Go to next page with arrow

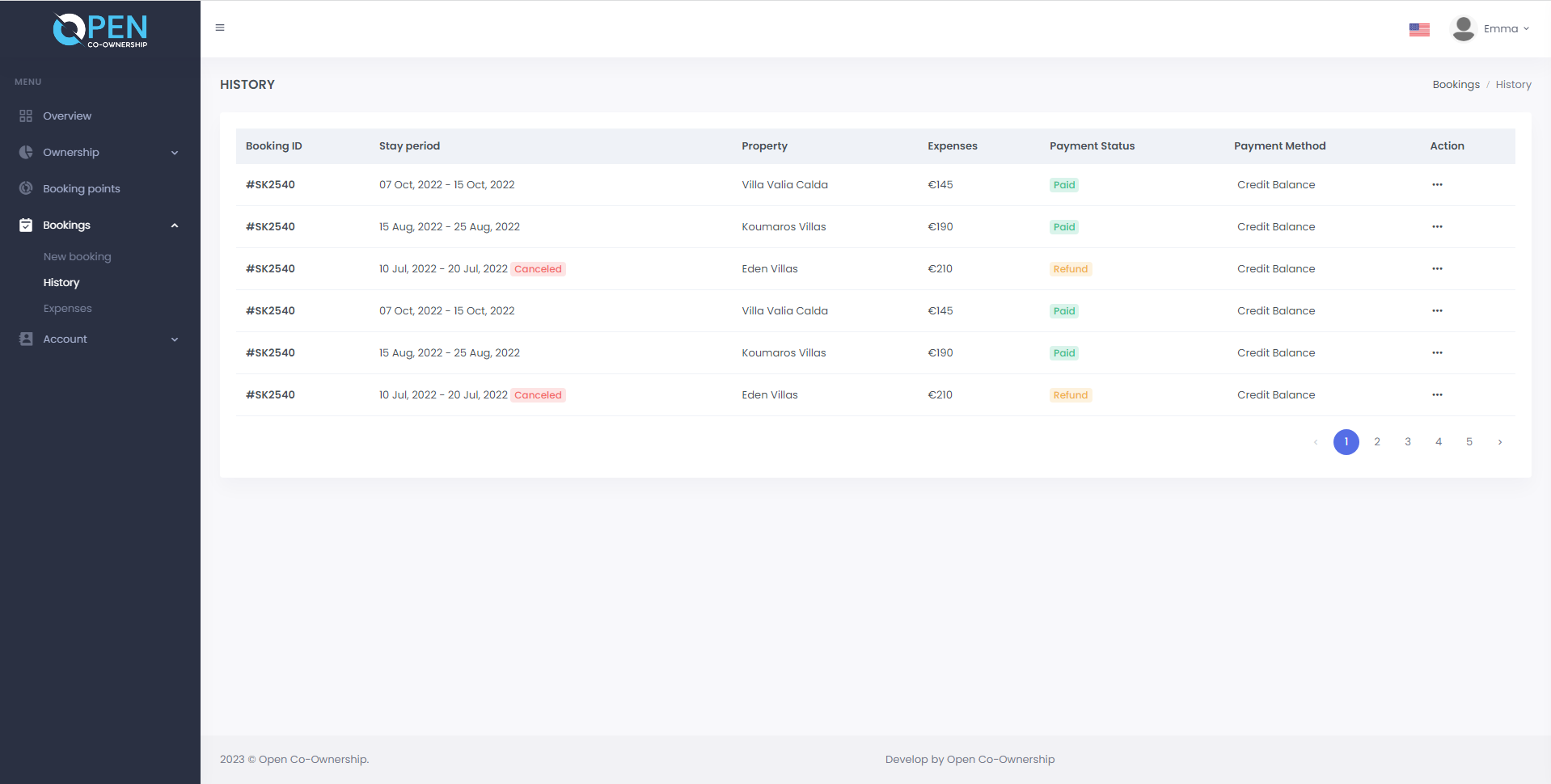click(1500, 442)
